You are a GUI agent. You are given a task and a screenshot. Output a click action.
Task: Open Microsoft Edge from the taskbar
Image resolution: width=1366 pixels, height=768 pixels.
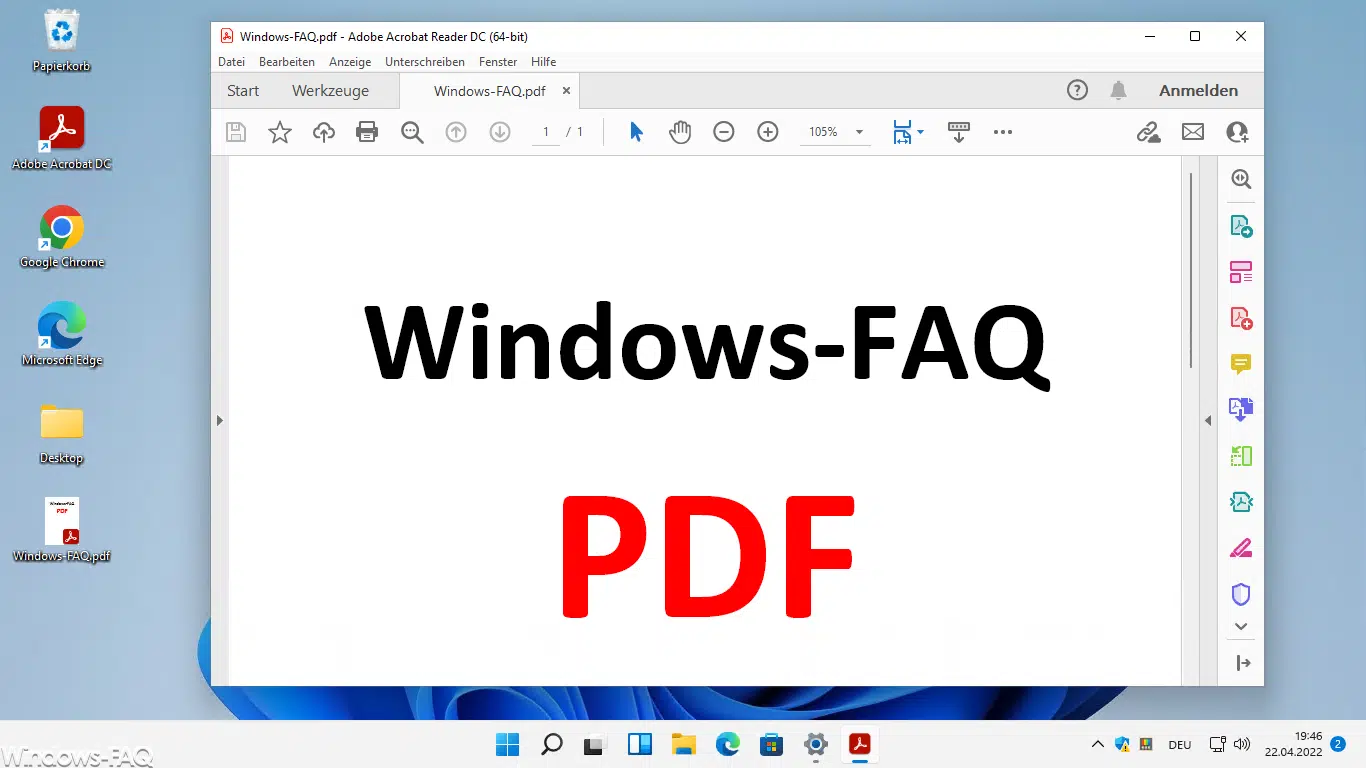pos(727,744)
